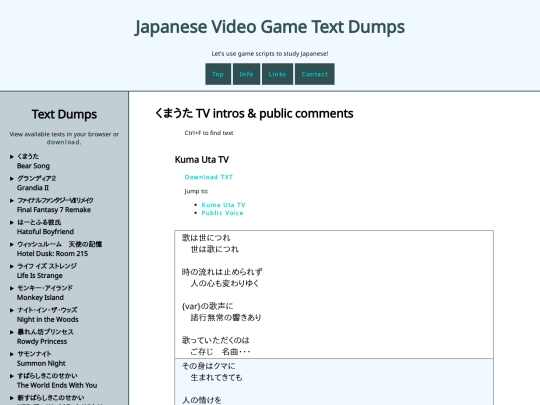Select the Summon Night label
The width and height of the screenshot is (540, 405).
41,363
